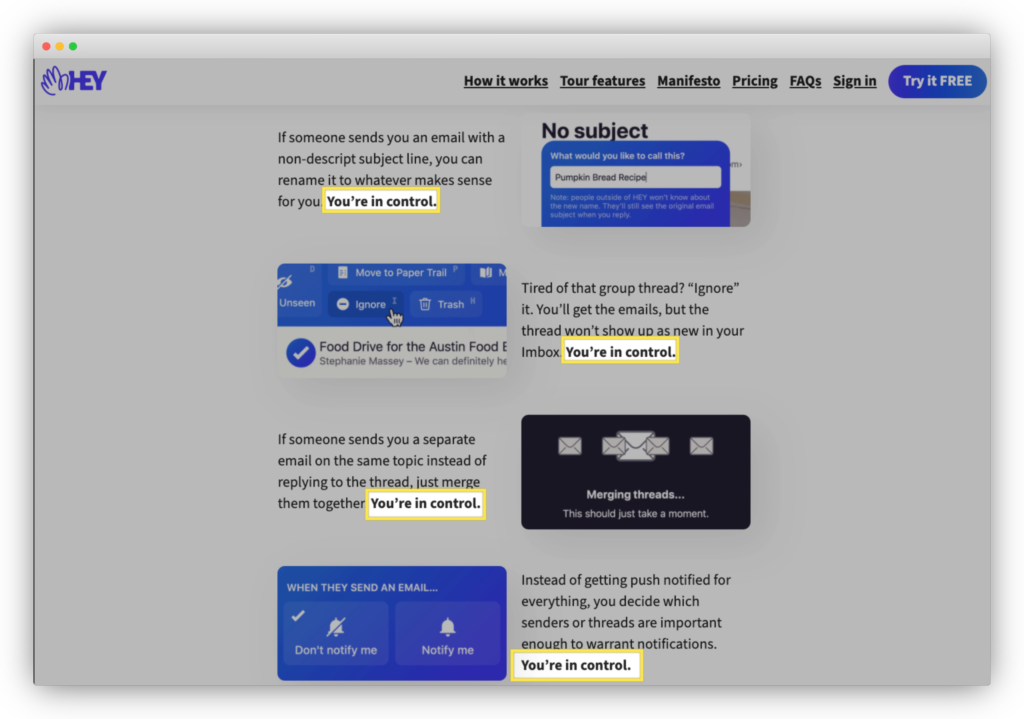Click the rightmost envelope icon
1024x719 pixels.
coord(702,446)
